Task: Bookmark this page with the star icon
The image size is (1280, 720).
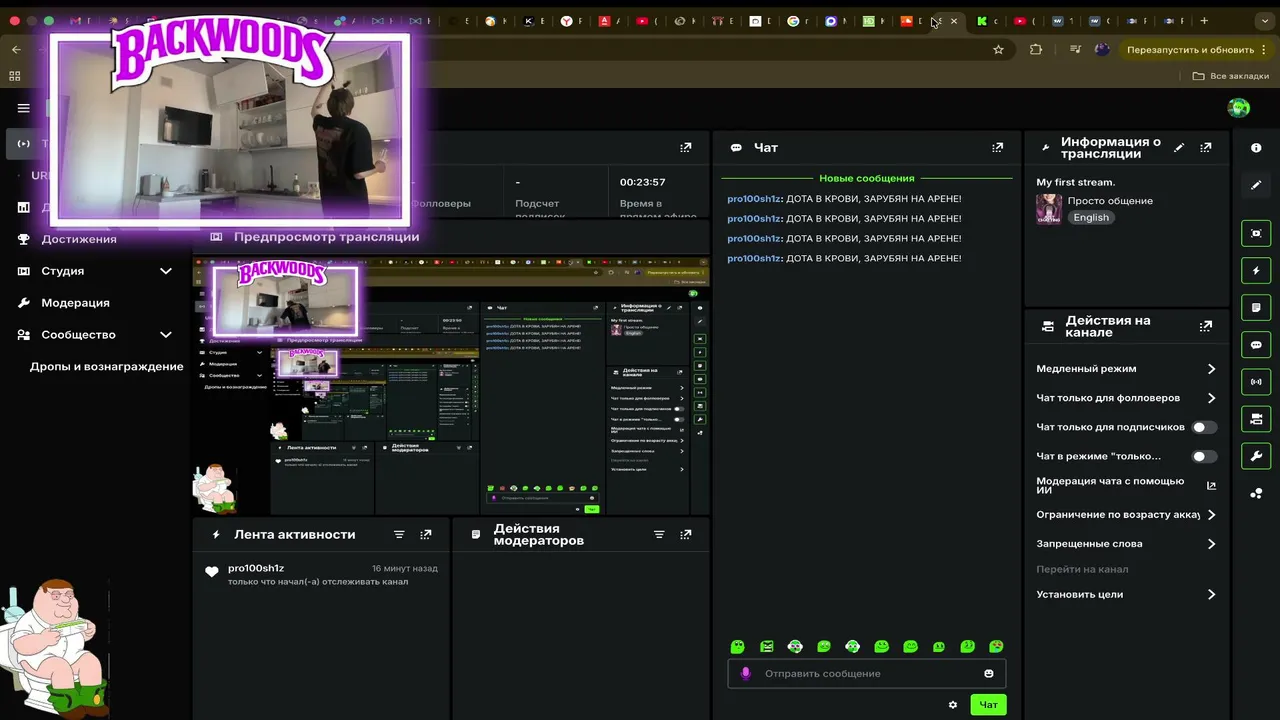Action: [998, 49]
